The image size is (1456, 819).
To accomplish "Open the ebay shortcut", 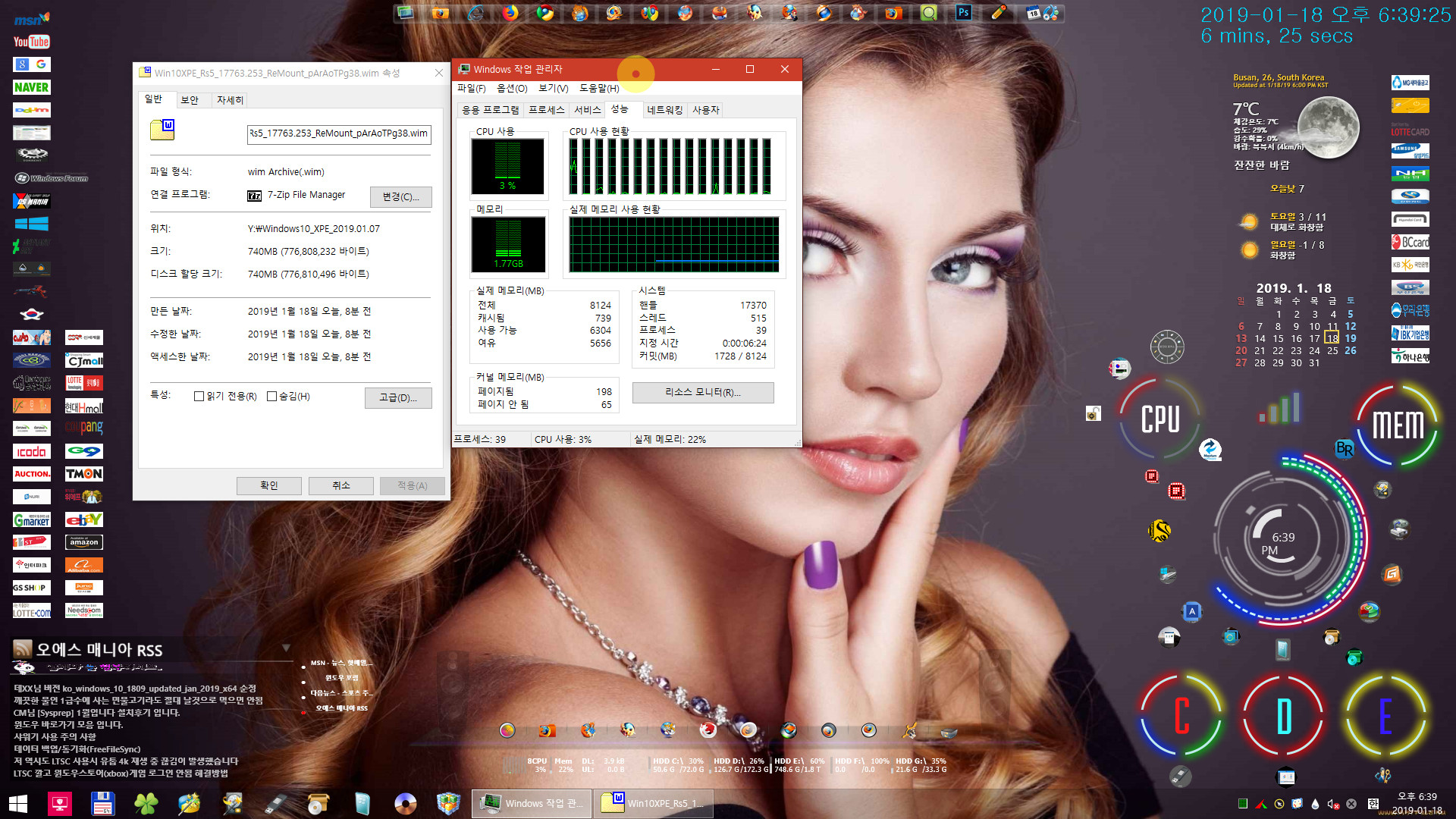I will pos(84,519).
